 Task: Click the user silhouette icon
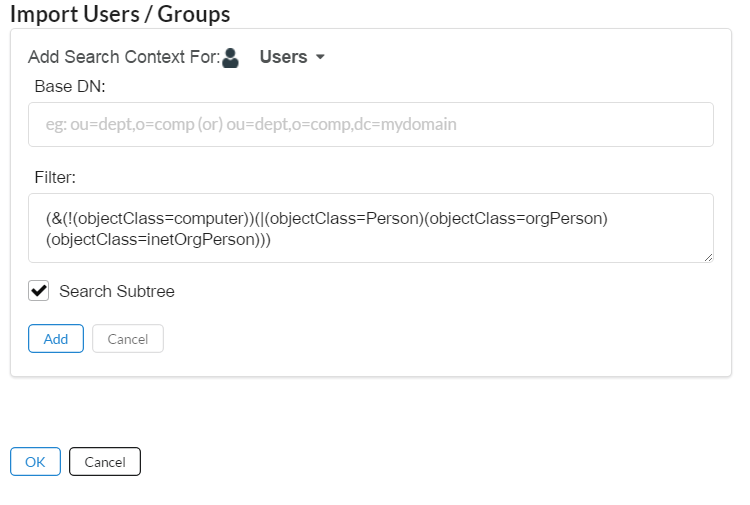pyautogui.click(x=231, y=57)
